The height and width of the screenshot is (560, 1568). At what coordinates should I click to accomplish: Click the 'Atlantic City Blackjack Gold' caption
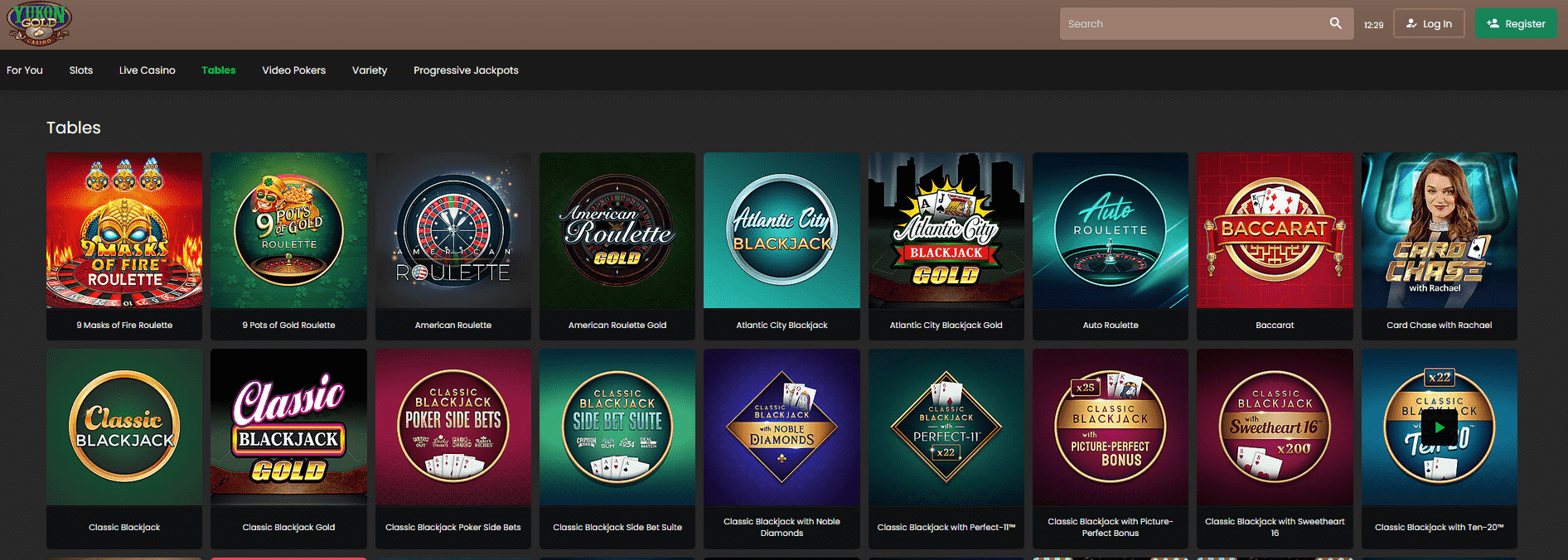[x=946, y=326]
